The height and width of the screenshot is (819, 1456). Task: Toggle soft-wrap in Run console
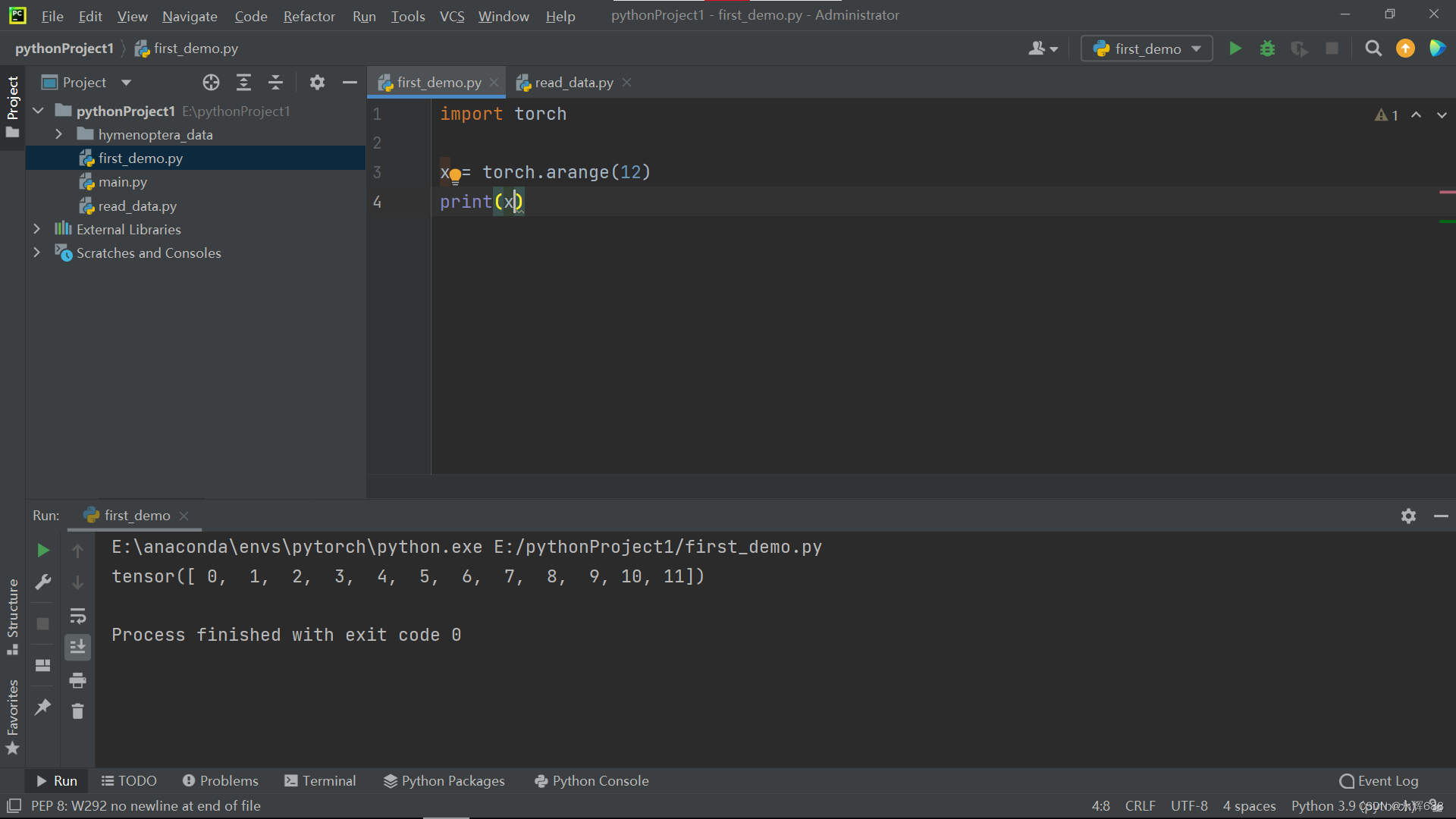coord(77,616)
